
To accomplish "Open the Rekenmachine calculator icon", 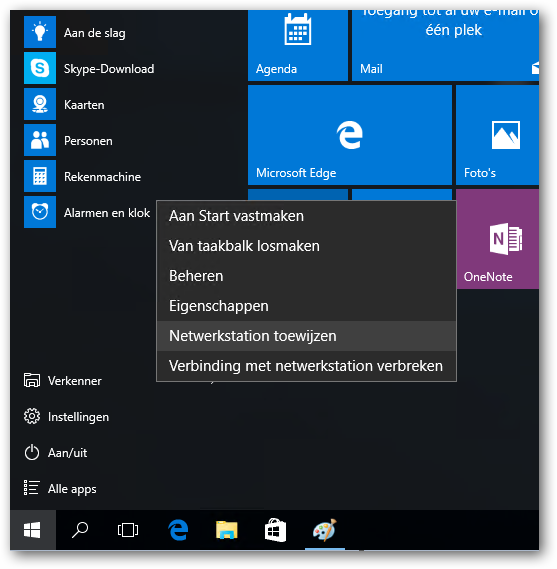I will click(40, 176).
